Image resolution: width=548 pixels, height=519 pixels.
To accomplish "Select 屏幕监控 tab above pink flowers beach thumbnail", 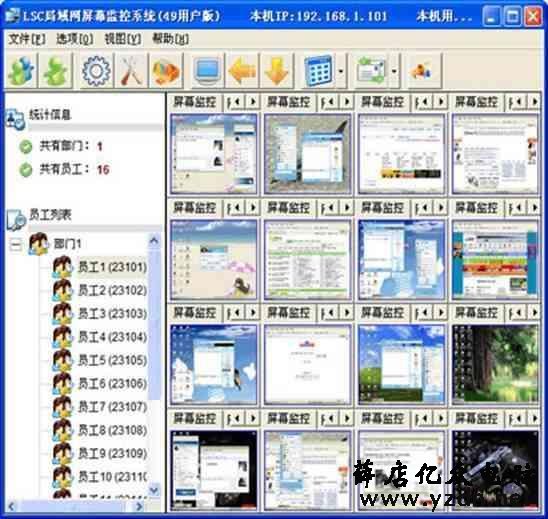I will (x=195, y=208).
